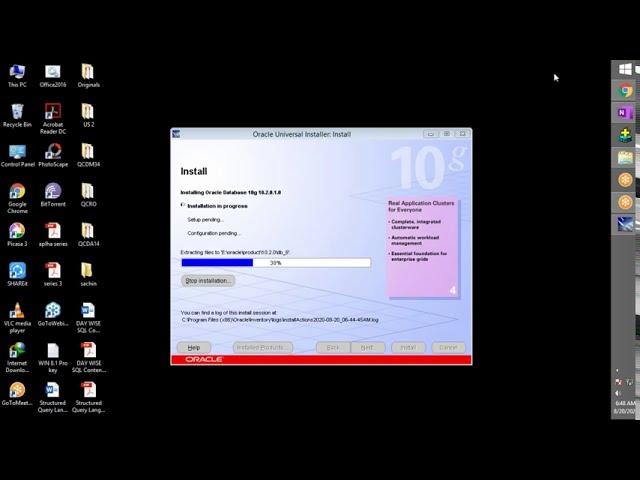The image size is (640, 480).
Task: Click the Stop installation button
Action: [x=208, y=280]
